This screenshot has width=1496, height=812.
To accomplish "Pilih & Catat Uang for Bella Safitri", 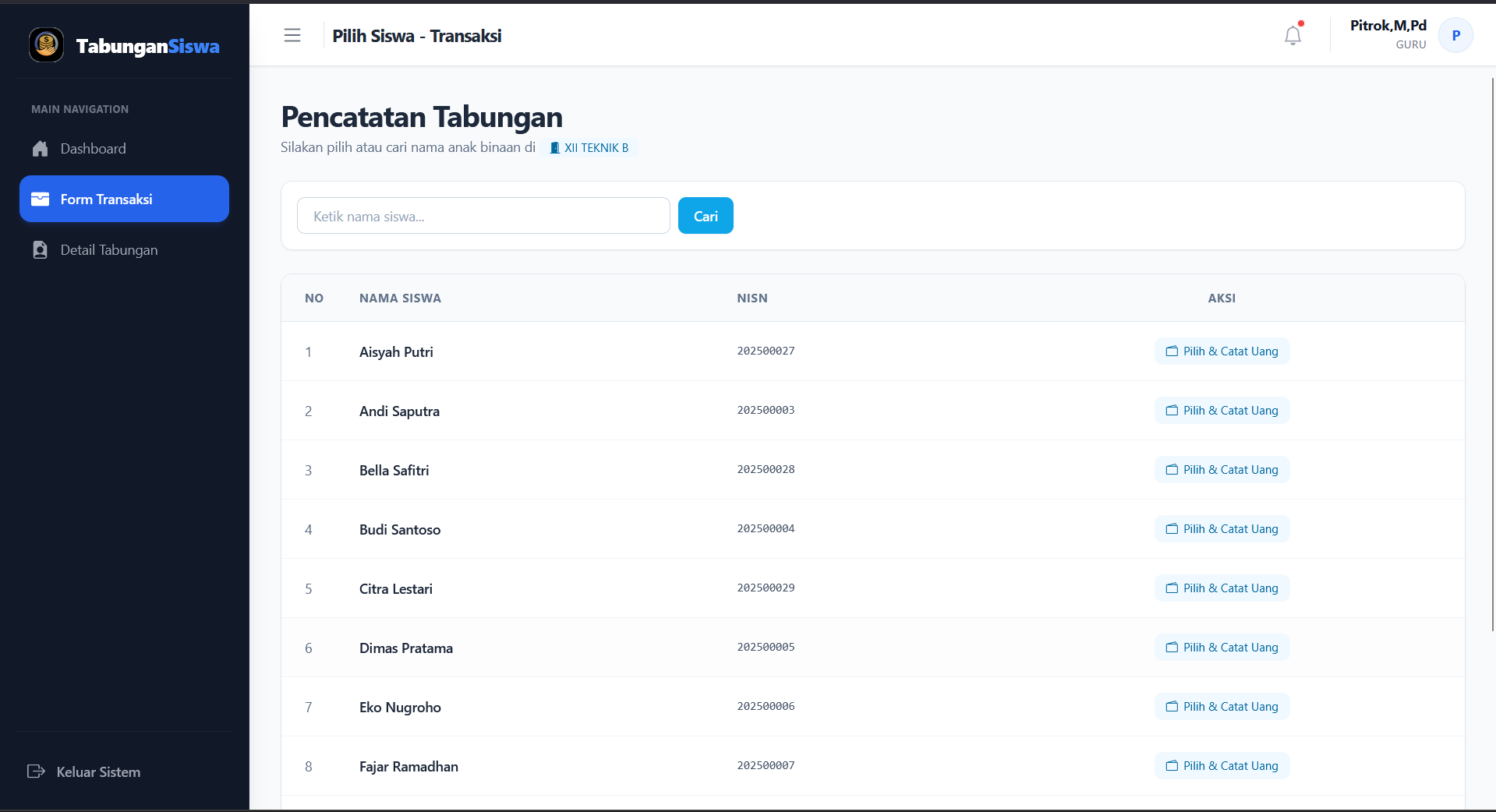I will point(1222,470).
